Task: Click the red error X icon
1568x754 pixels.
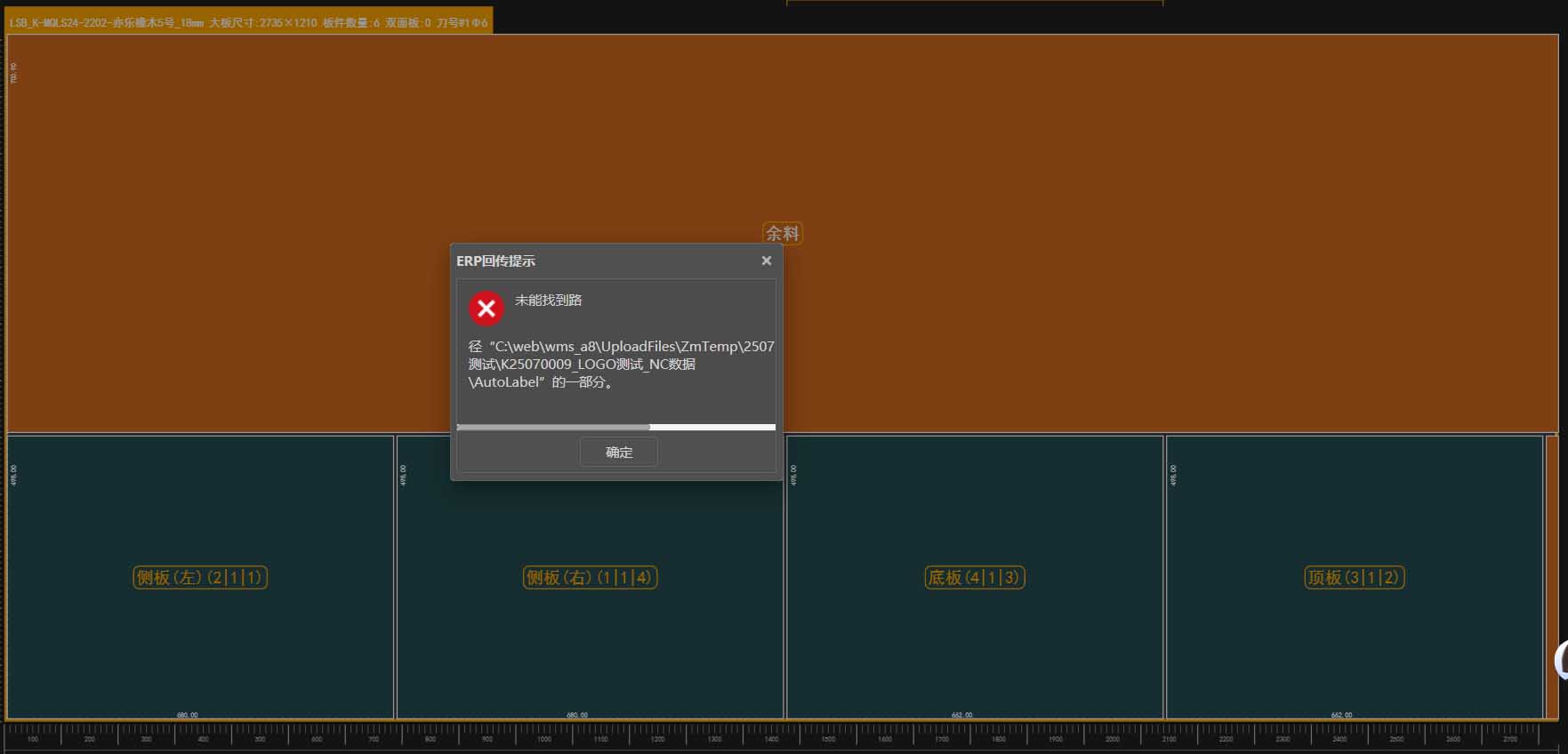Action: pos(486,309)
